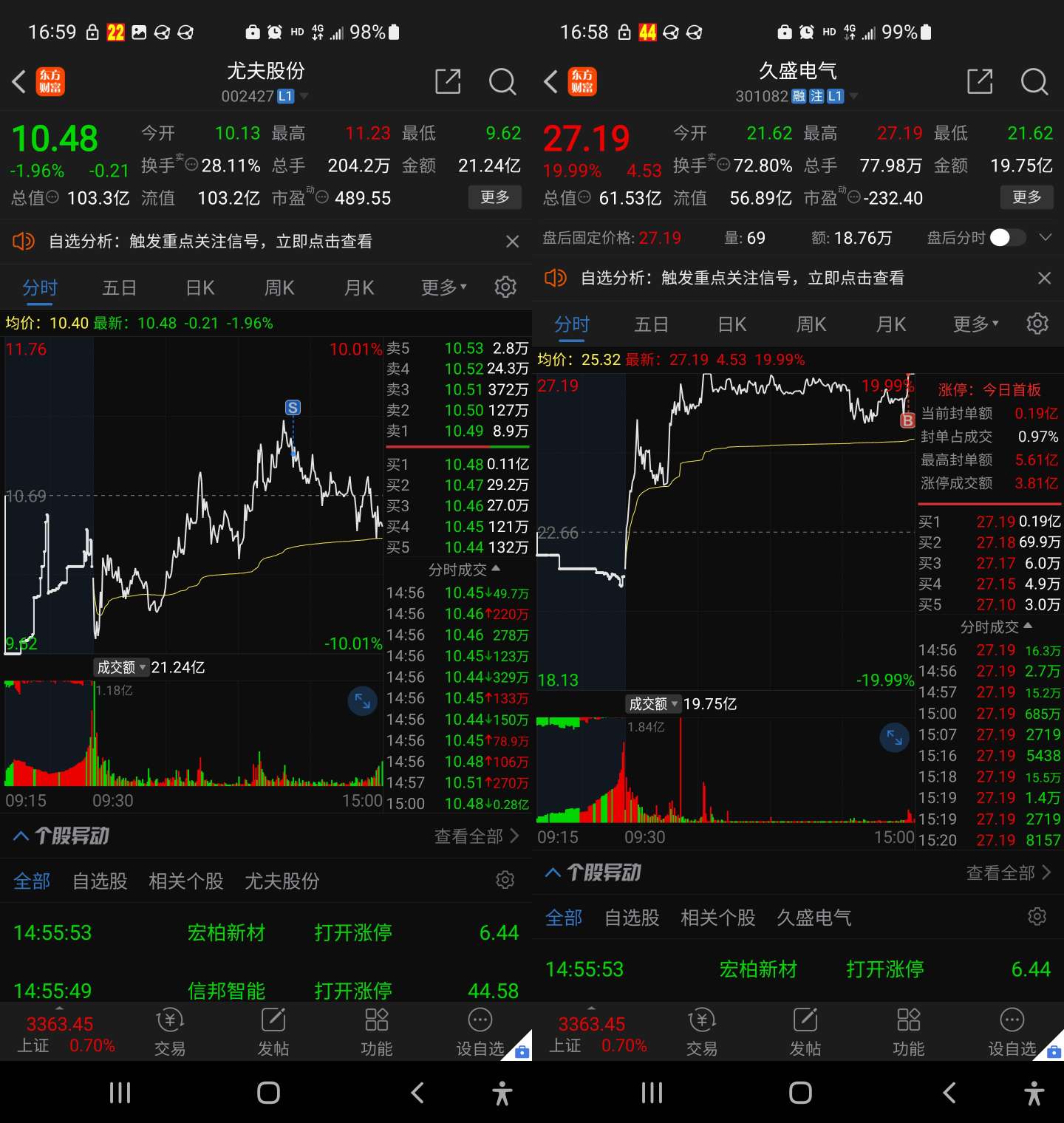Tap 设自选 on 尤夫股份 bottom bar

coord(480,1032)
